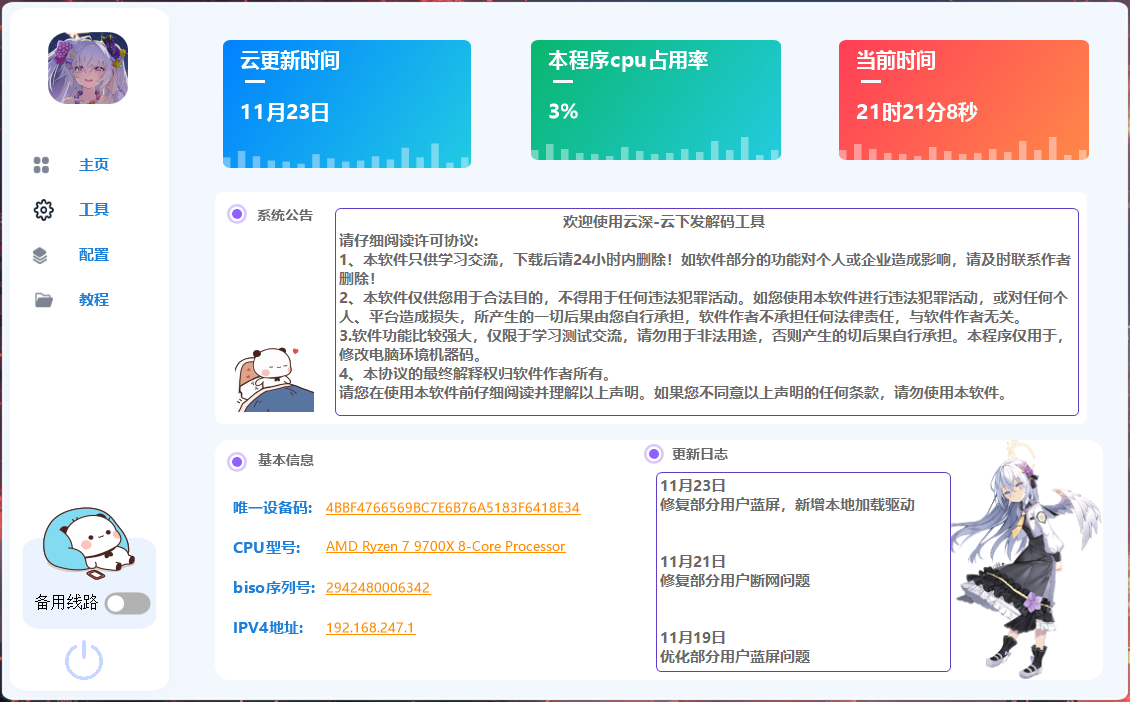Image resolution: width=1130 pixels, height=702 pixels.
Task: Switch to the 配置 section
Action: point(93,254)
